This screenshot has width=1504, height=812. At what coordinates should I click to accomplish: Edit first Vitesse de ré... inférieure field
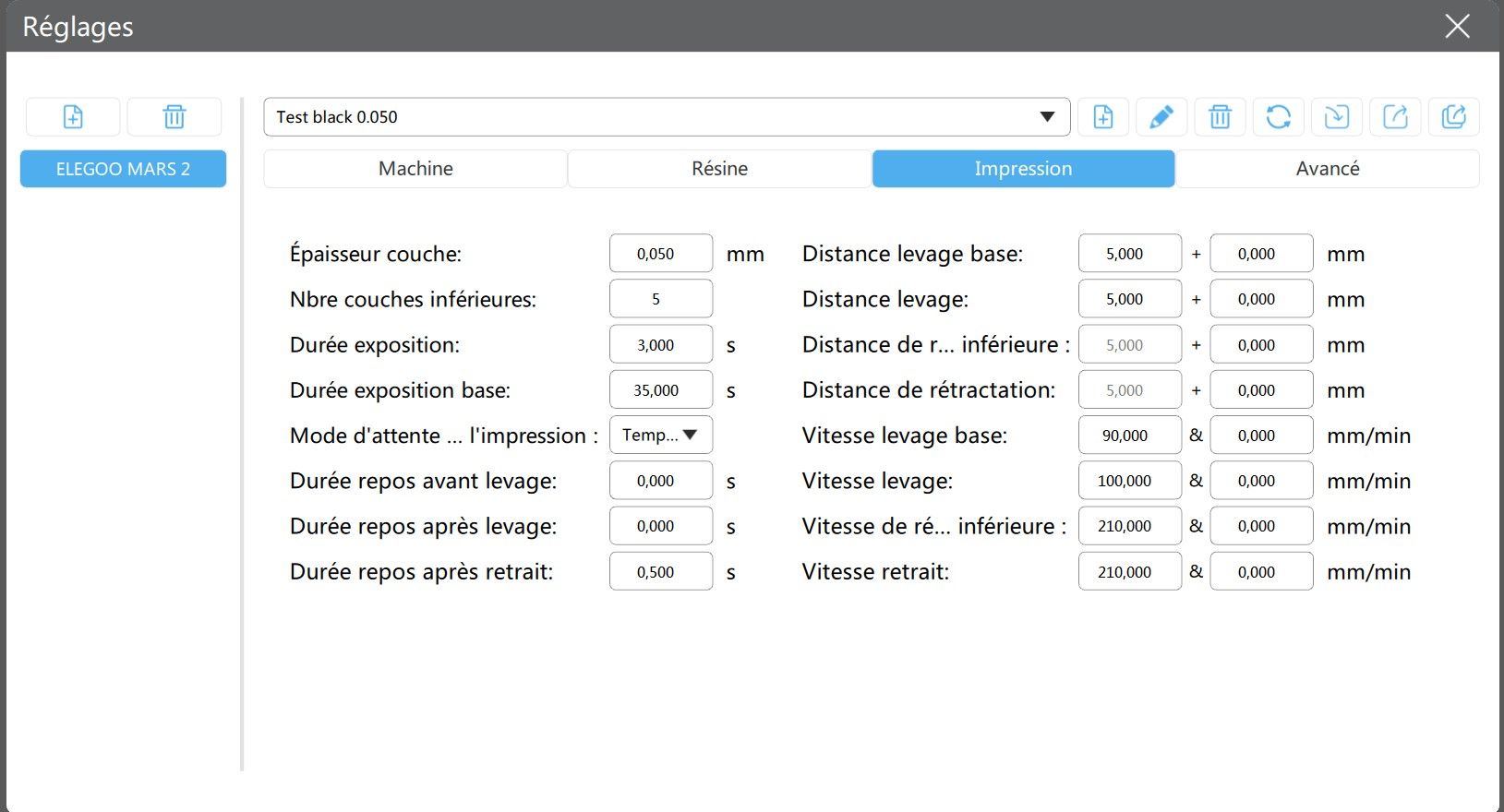tap(1130, 526)
